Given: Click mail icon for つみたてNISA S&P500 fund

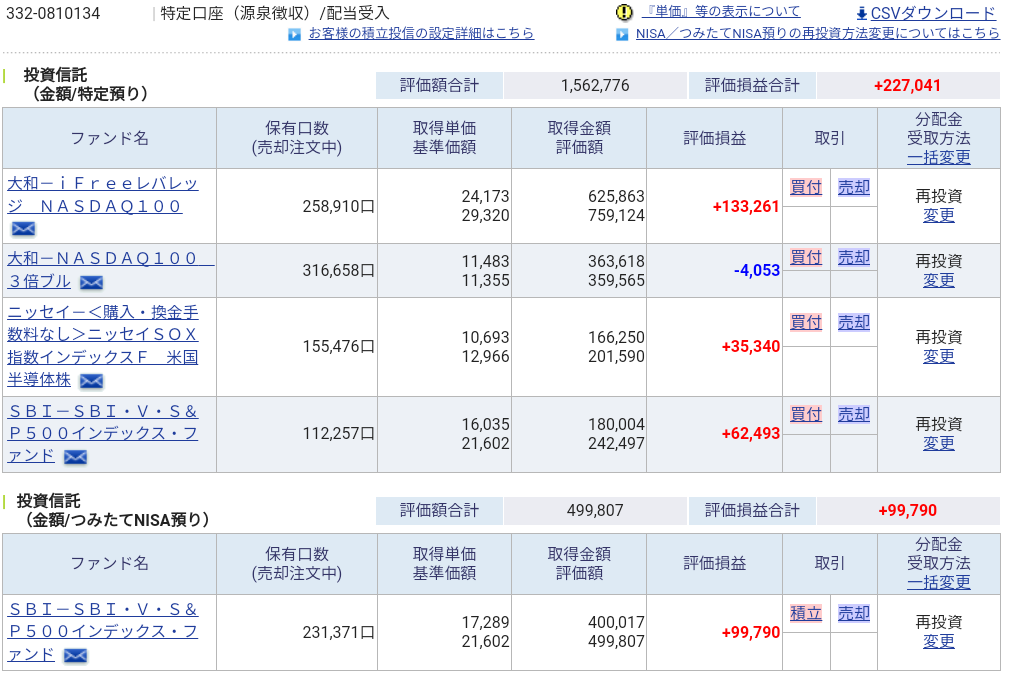Looking at the screenshot, I should tap(75, 656).
